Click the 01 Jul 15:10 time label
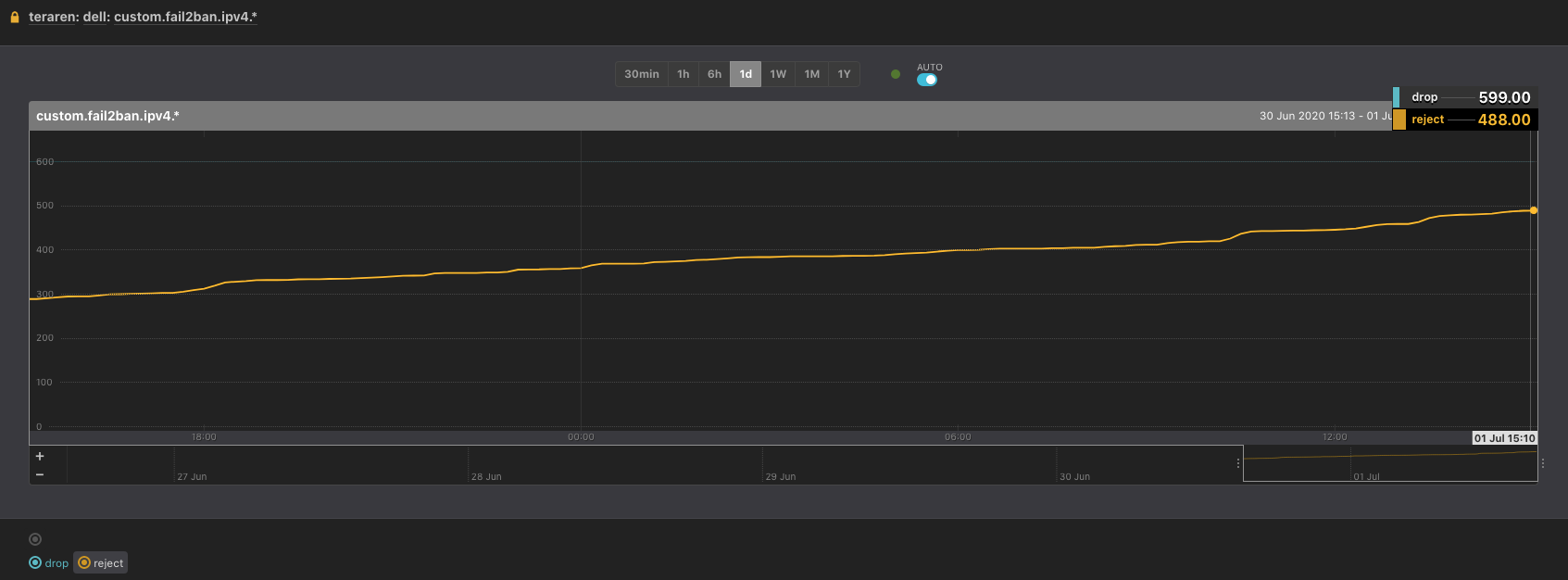Image resolution: width=1568 pixels, height=580 pixels. [x=1504, y=438]
